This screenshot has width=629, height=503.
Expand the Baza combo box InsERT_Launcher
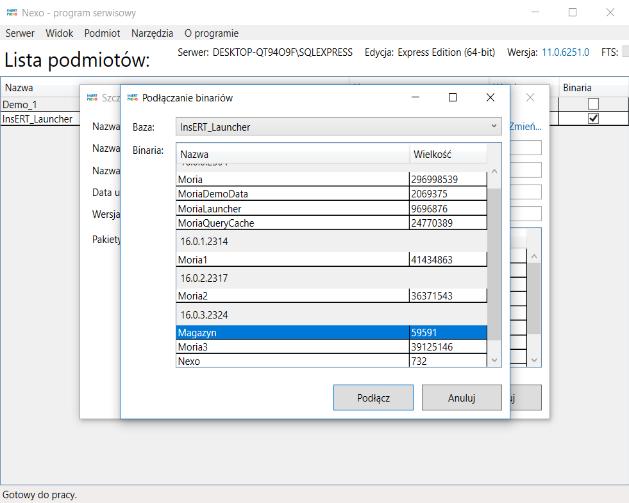pyautogui.click(x=339, y=127)
